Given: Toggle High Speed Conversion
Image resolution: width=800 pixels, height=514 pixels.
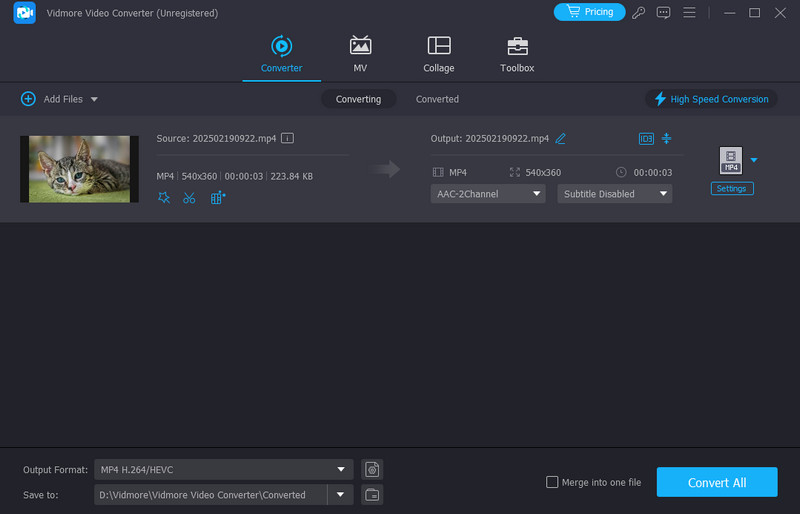Looking at the screenshot, I should coord(711,99).
